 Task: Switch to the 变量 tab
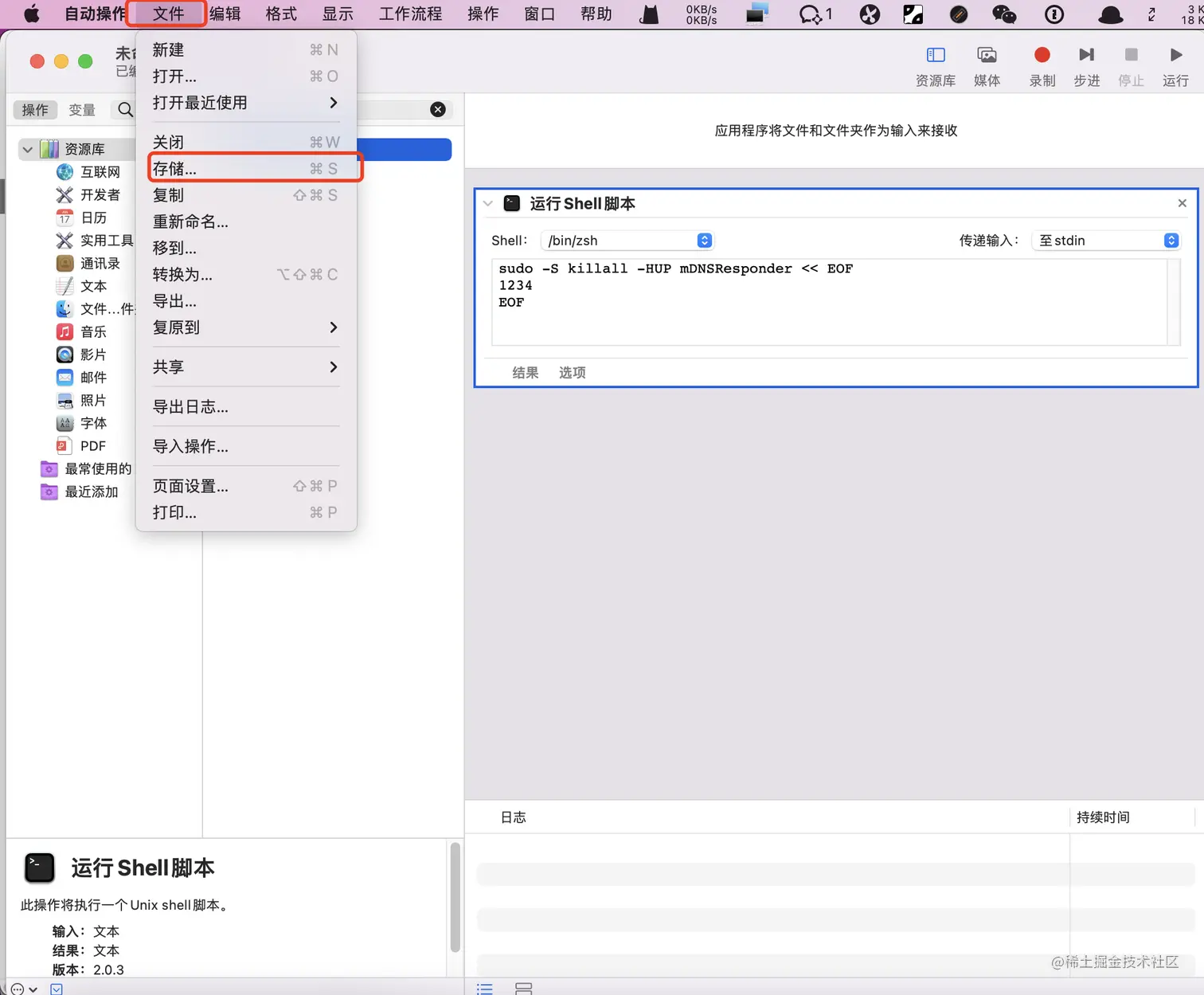(82, 110)
